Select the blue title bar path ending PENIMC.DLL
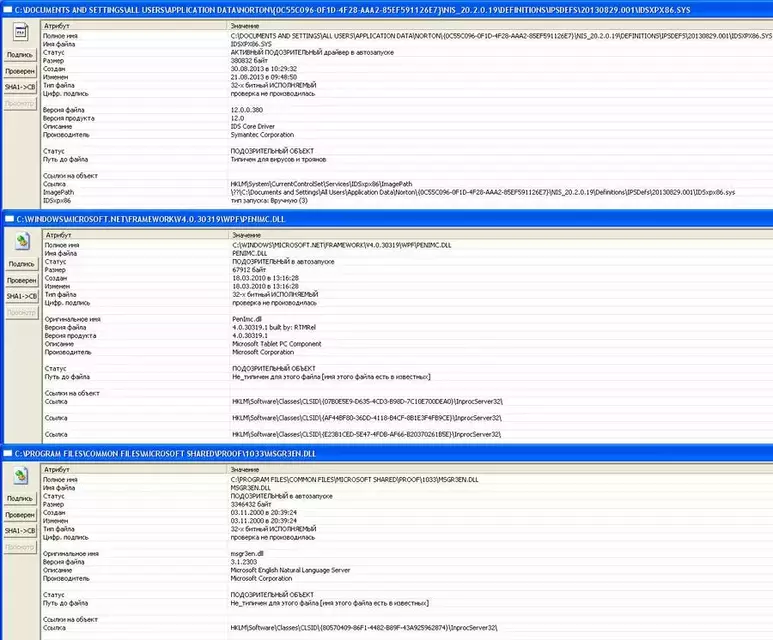The height and width of the screenshot is (640, 773). coord(151,219)
